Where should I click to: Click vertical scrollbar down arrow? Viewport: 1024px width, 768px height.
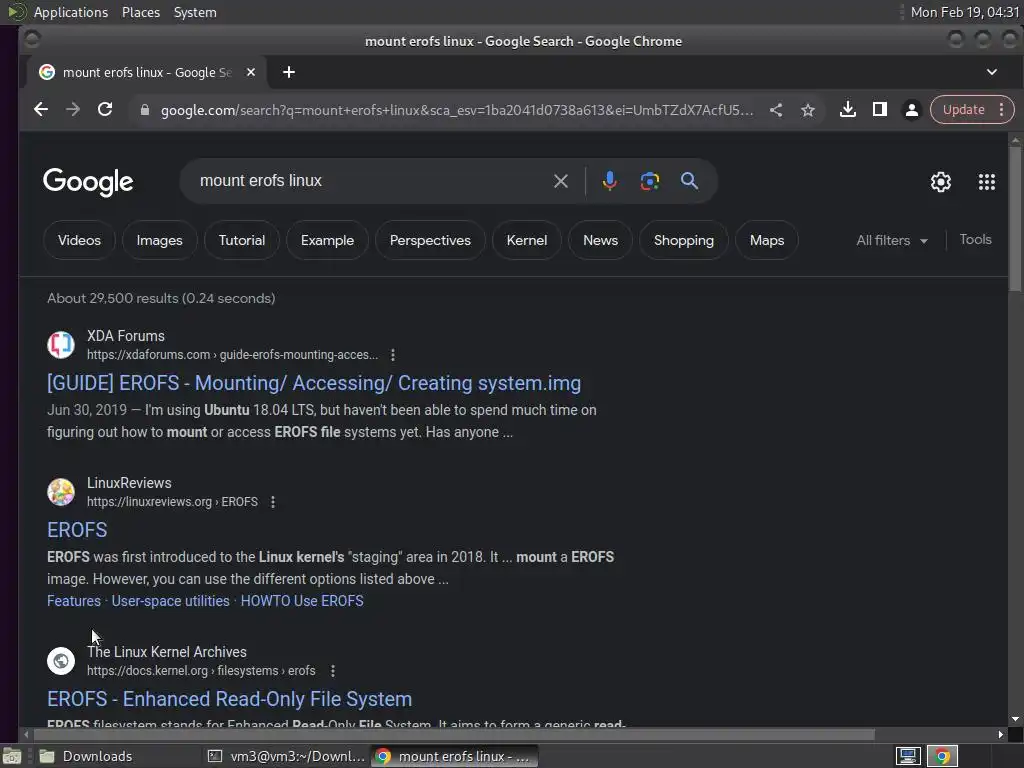1015,719
